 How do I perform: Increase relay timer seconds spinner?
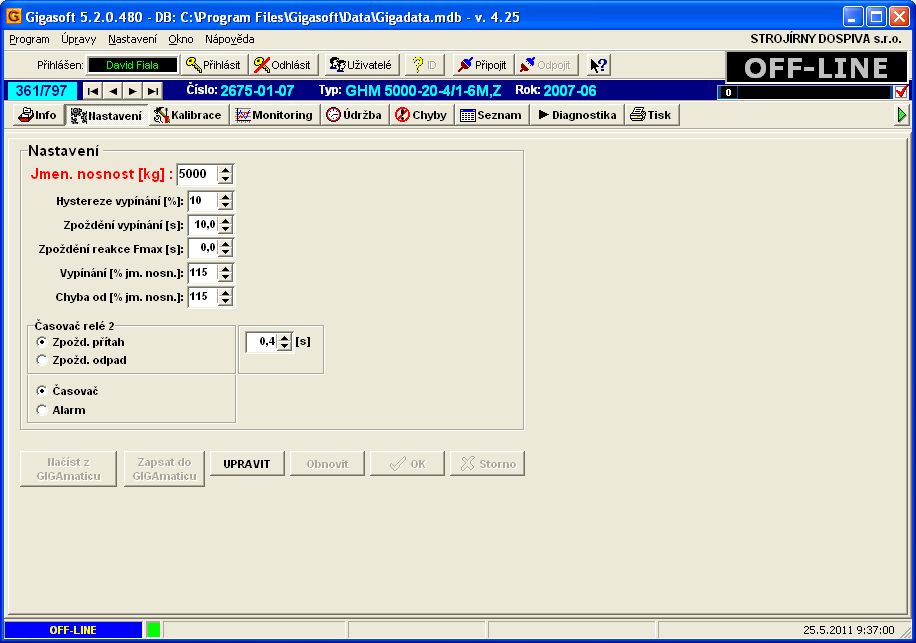[285, 337]
